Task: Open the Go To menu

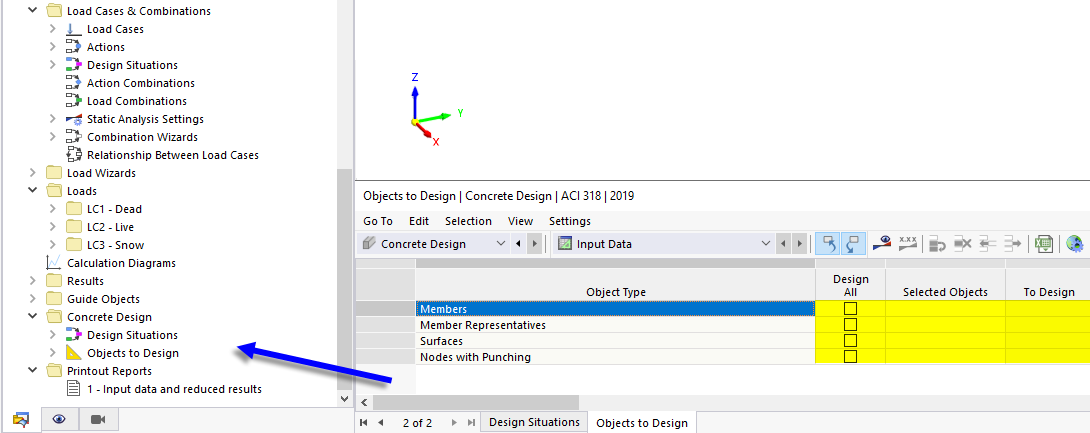Action: click(377, 221)
